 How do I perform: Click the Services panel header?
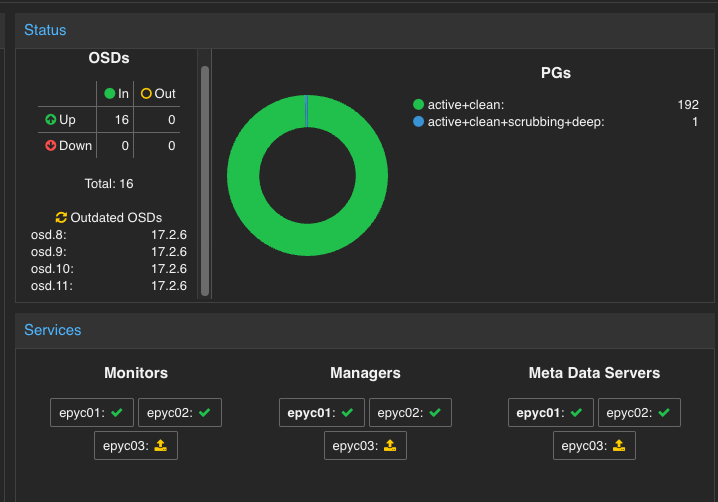pyautogui.click(x=364, y=330)
